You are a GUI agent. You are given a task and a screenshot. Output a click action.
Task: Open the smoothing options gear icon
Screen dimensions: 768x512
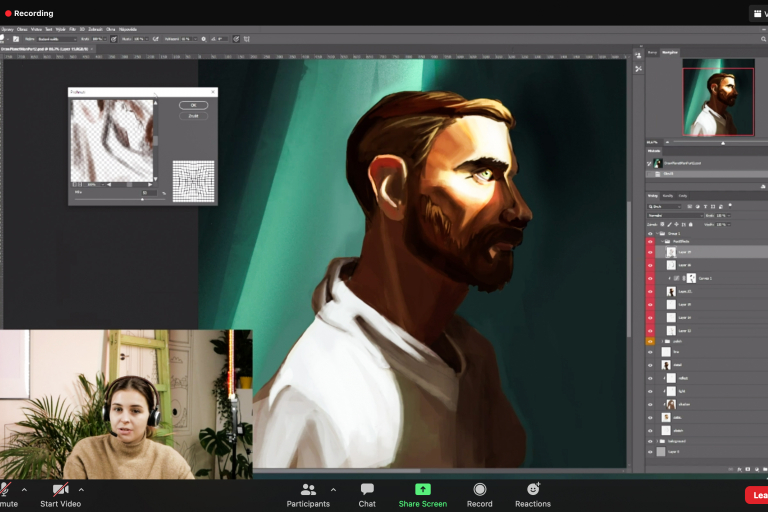click(x=203, y=39)
